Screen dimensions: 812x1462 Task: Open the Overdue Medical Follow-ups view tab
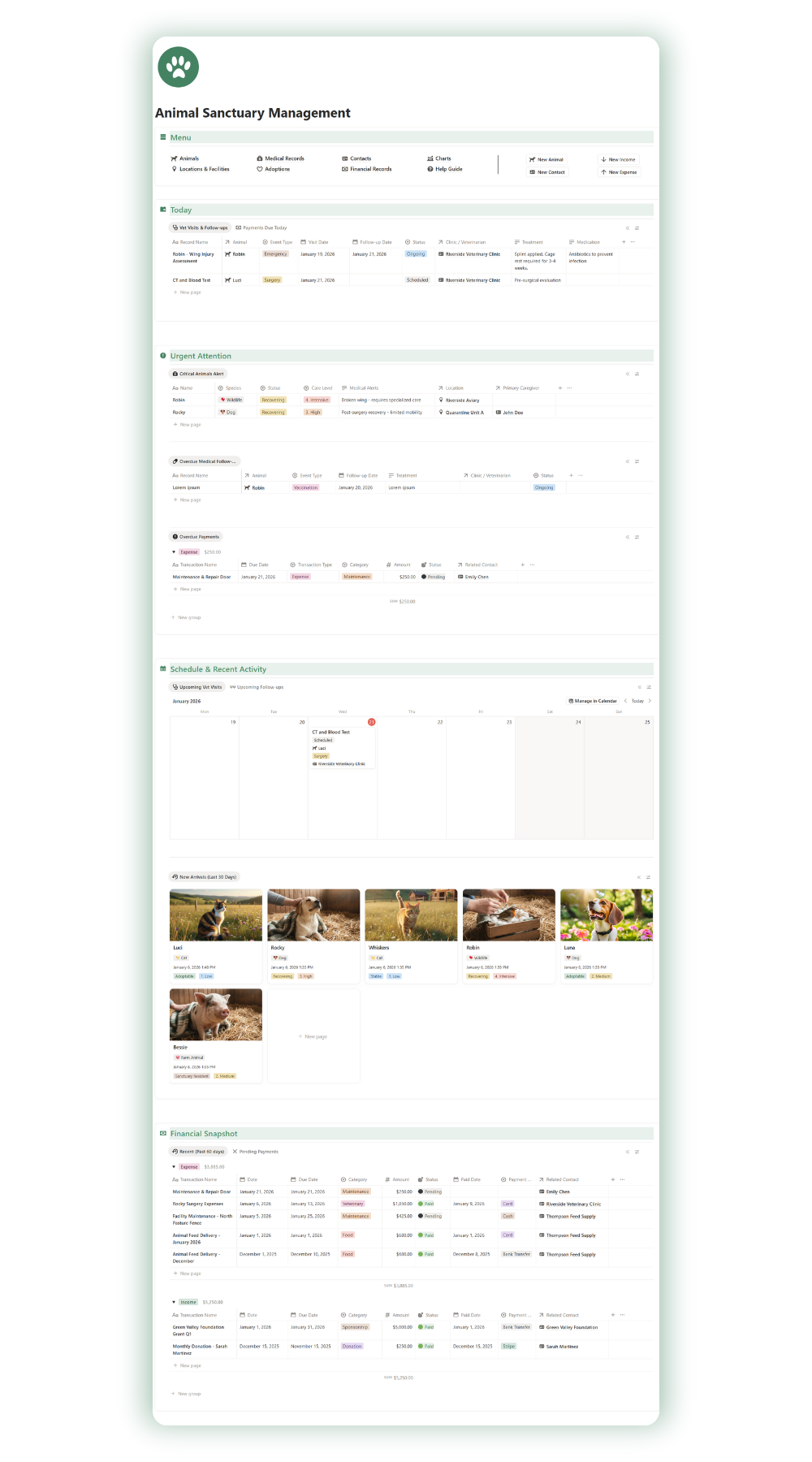[x=205, y=461]
